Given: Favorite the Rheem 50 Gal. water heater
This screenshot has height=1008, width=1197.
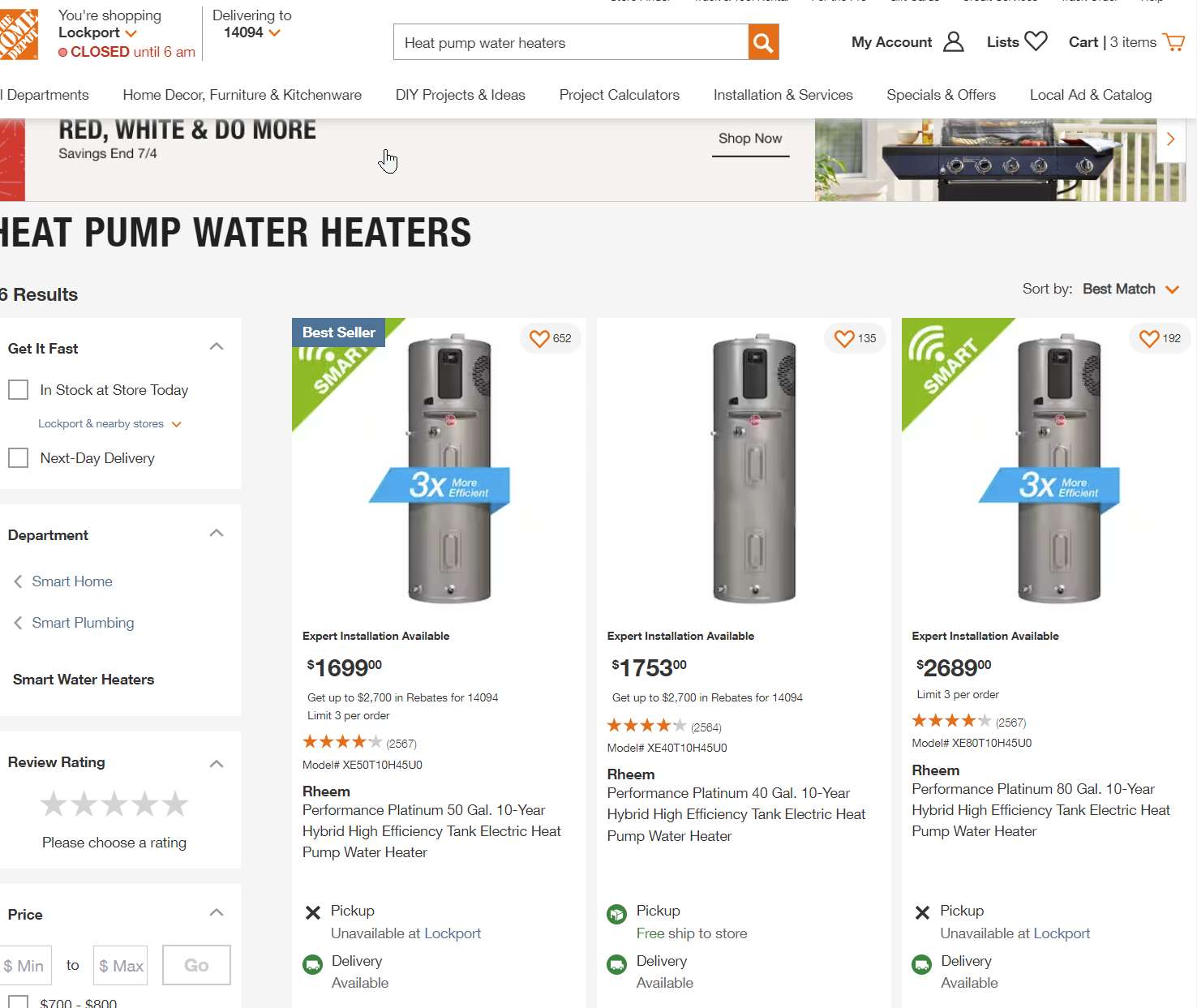Looking at the screenshot, I should 539,338.
